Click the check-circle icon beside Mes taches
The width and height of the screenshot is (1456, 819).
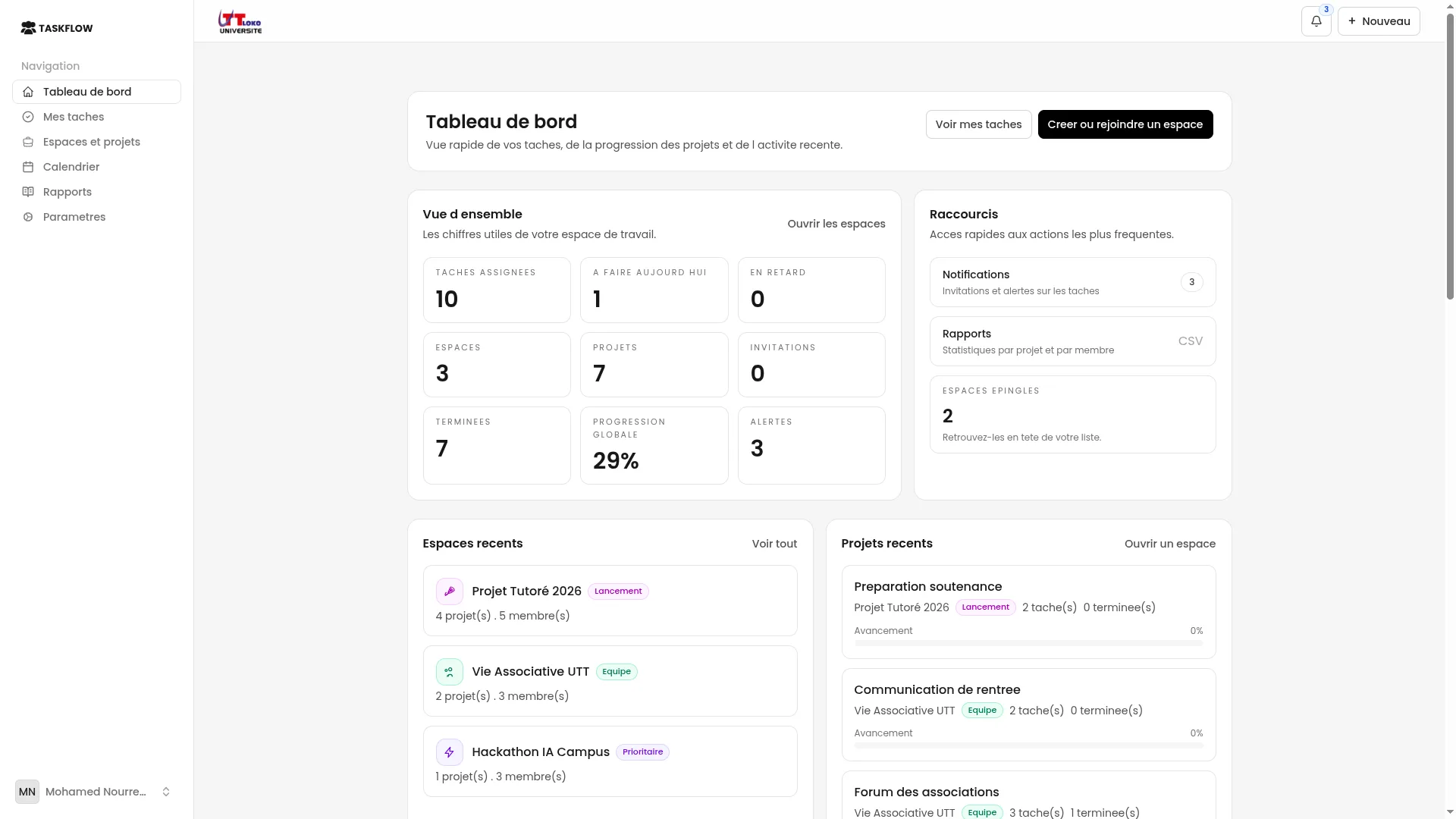click(x=28, y=117)
